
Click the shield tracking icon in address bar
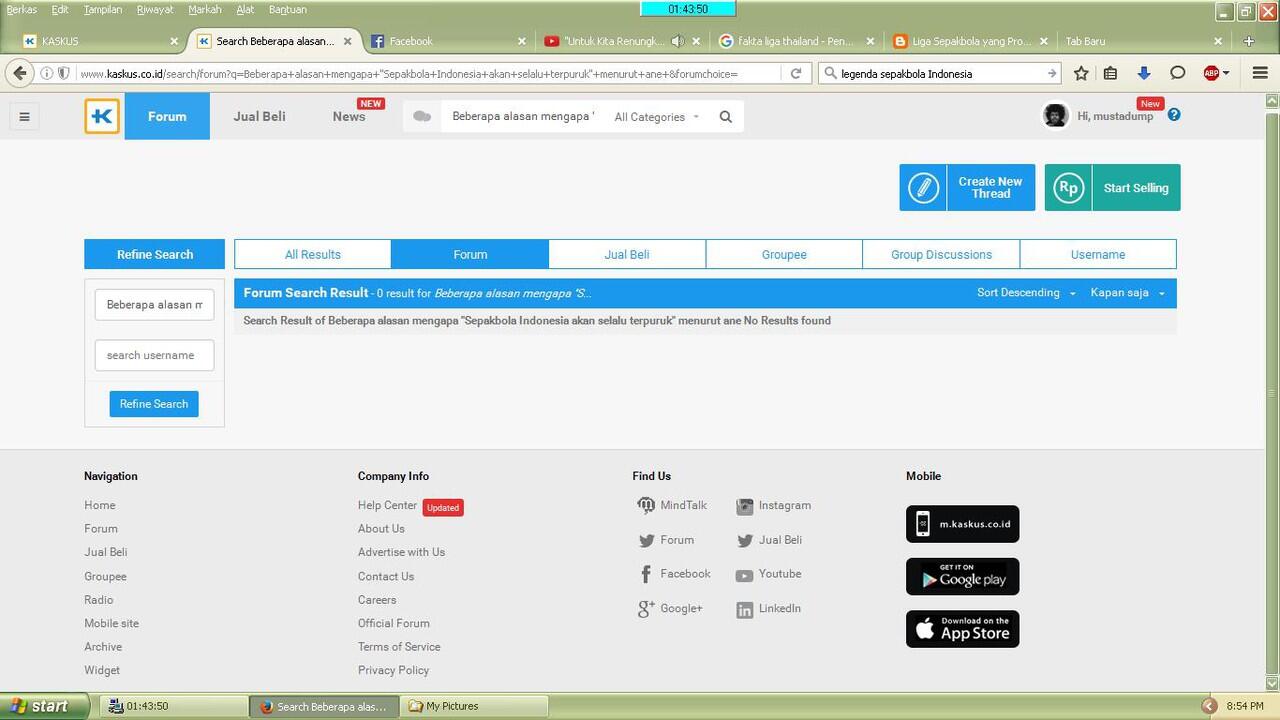click(63, 73)
